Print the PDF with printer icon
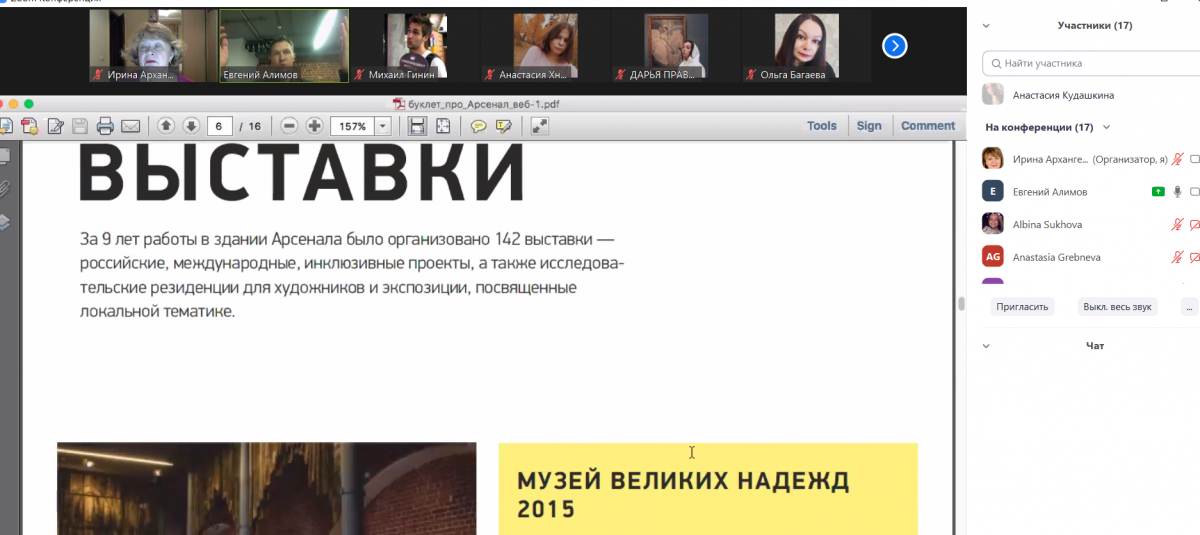This screenshot has height=535, width=1200. pos(105,126)
